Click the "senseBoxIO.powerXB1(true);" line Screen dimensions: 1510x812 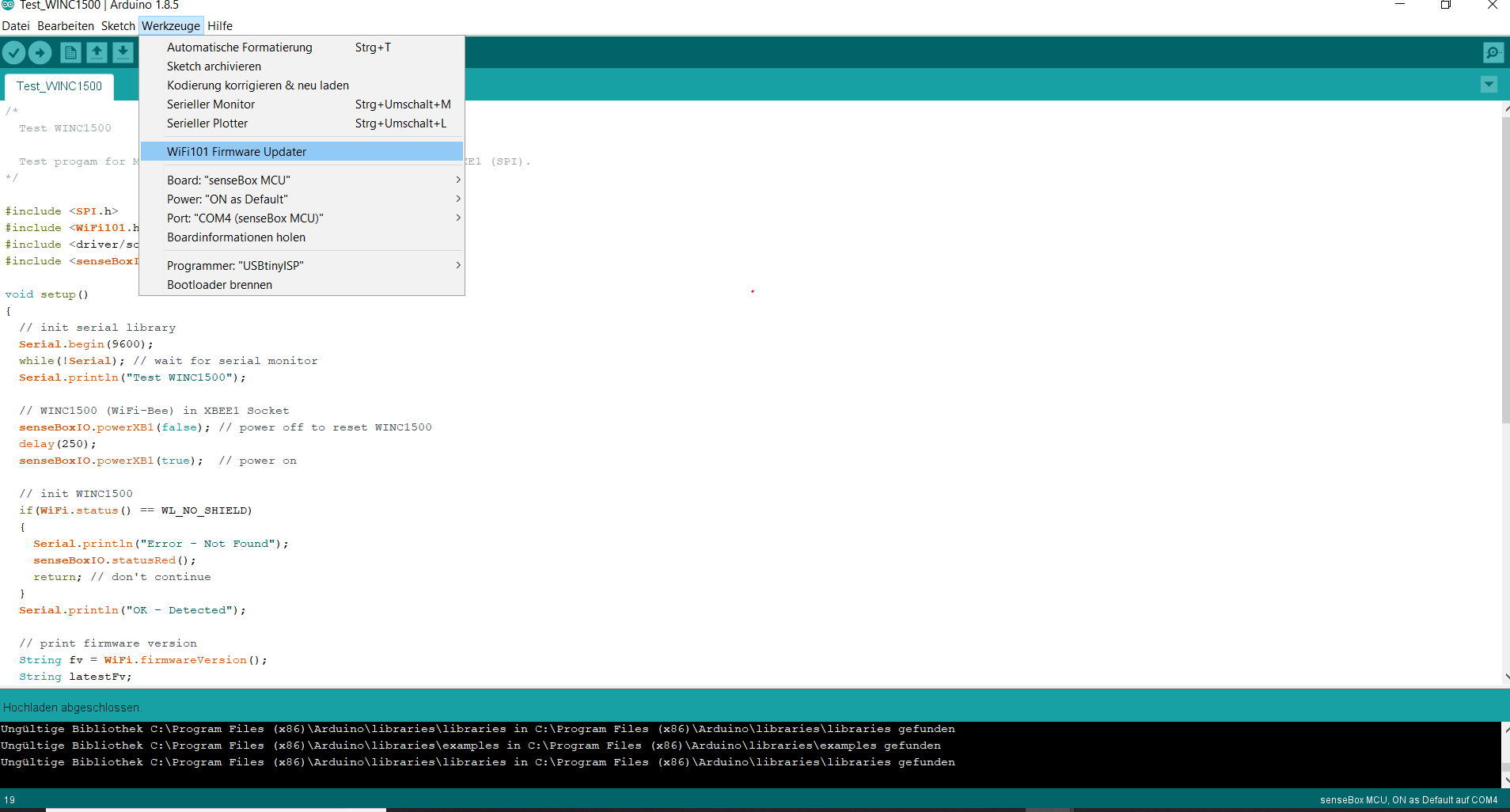pyautogui.click(x=111, y=461)
